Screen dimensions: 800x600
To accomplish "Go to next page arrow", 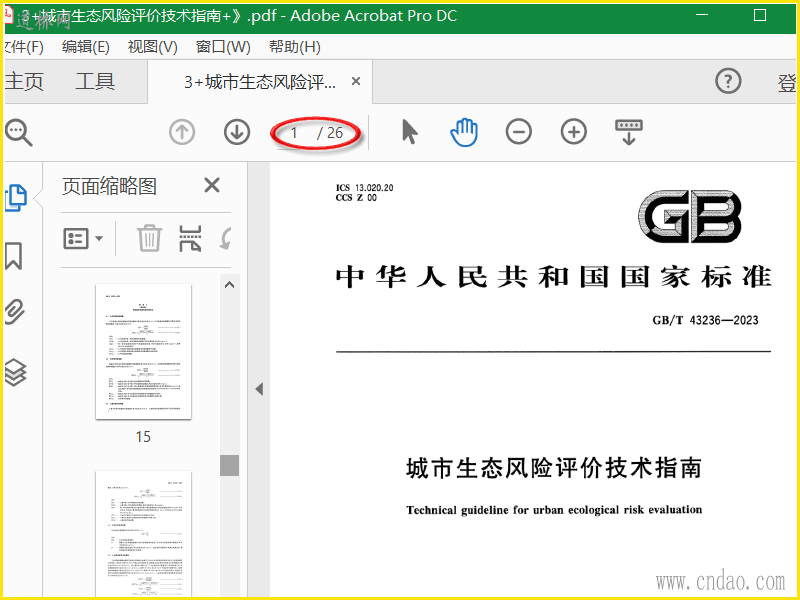I will click(237, 132).
